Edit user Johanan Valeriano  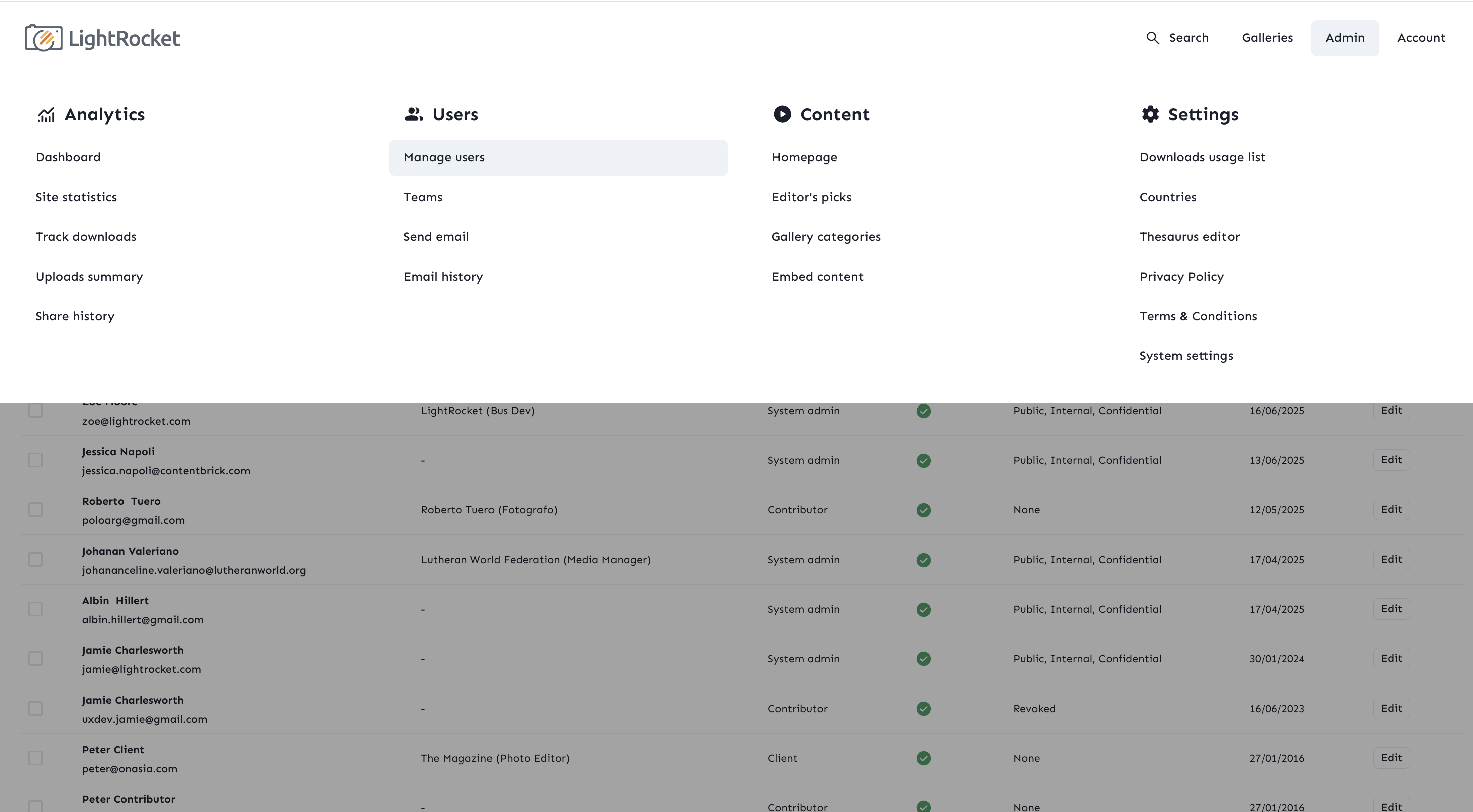pyautogui.click(x=1391, y=560)
